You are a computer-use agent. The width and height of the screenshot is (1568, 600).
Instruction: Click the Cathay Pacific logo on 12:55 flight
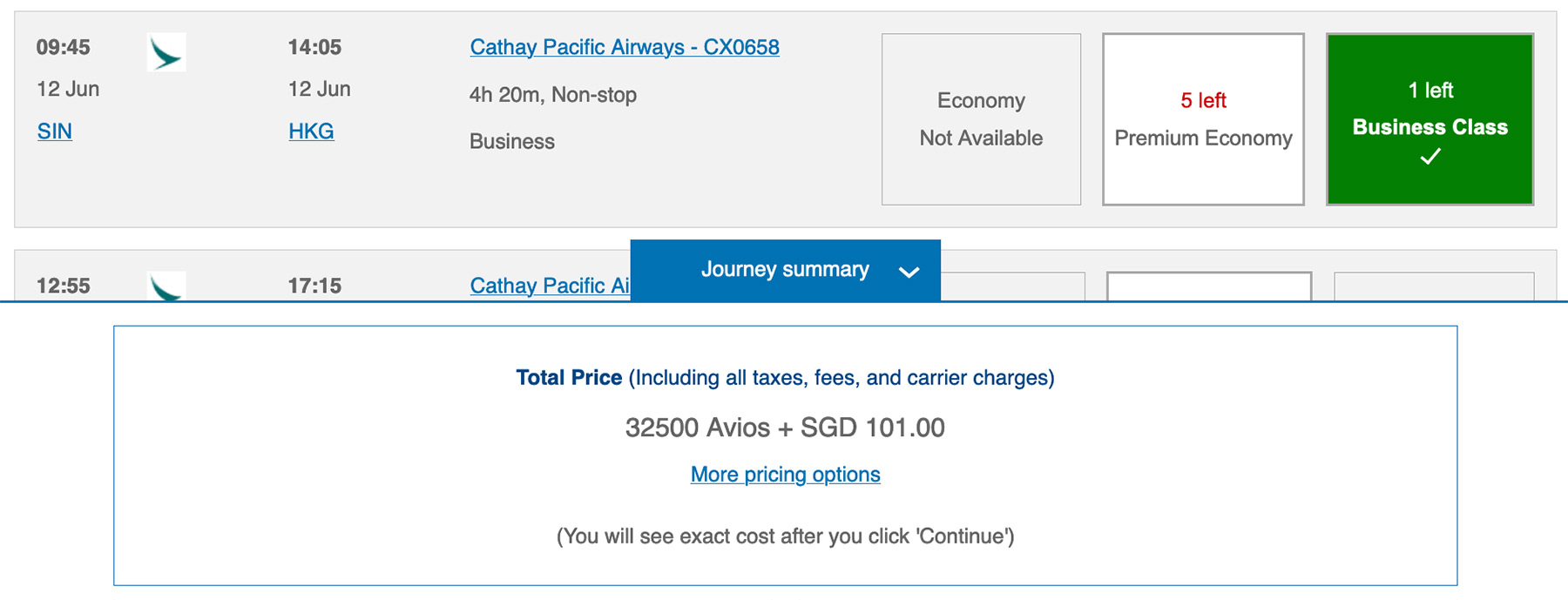tap(166, 287)
